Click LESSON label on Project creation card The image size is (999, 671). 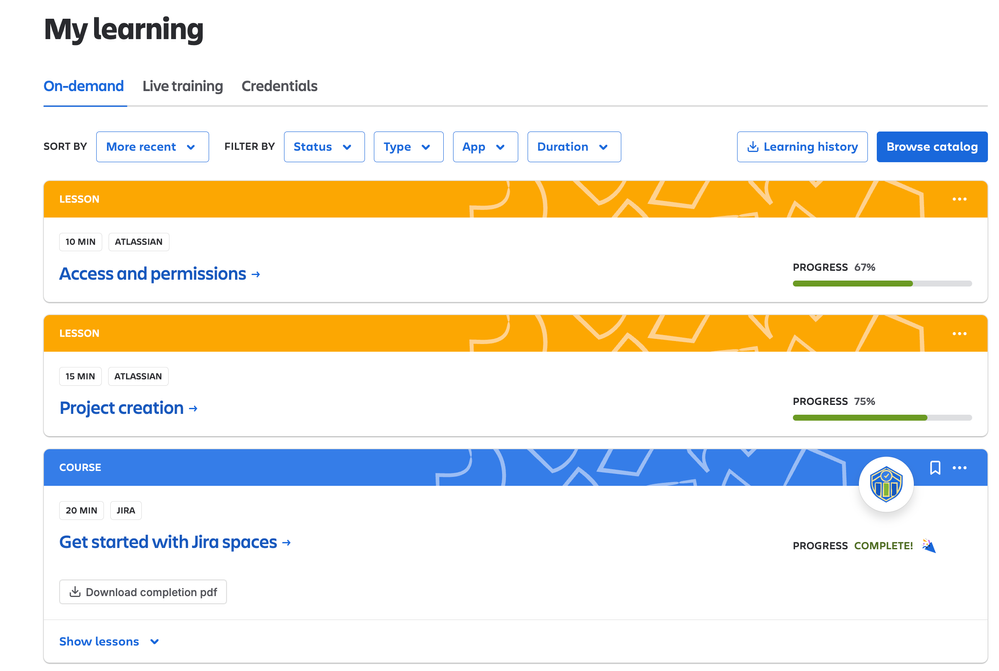(x=79, y=334)
